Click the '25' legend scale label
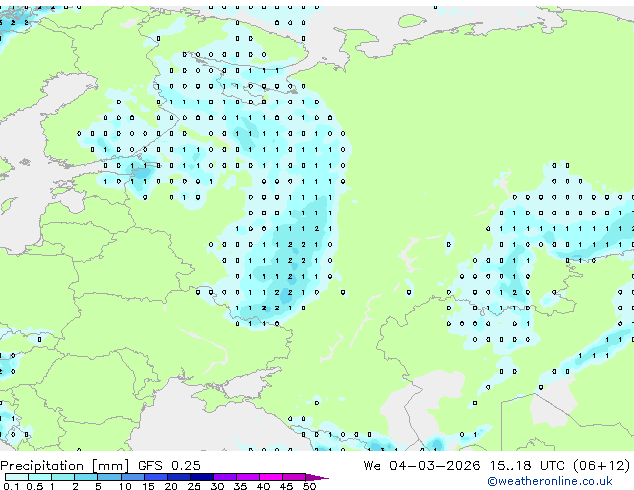634x490 pixels. (x=194, y=486)
